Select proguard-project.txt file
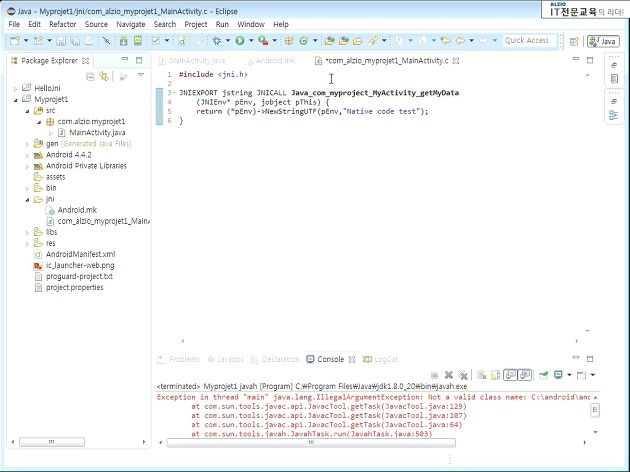Screen dimensions: 630x472 79,276
